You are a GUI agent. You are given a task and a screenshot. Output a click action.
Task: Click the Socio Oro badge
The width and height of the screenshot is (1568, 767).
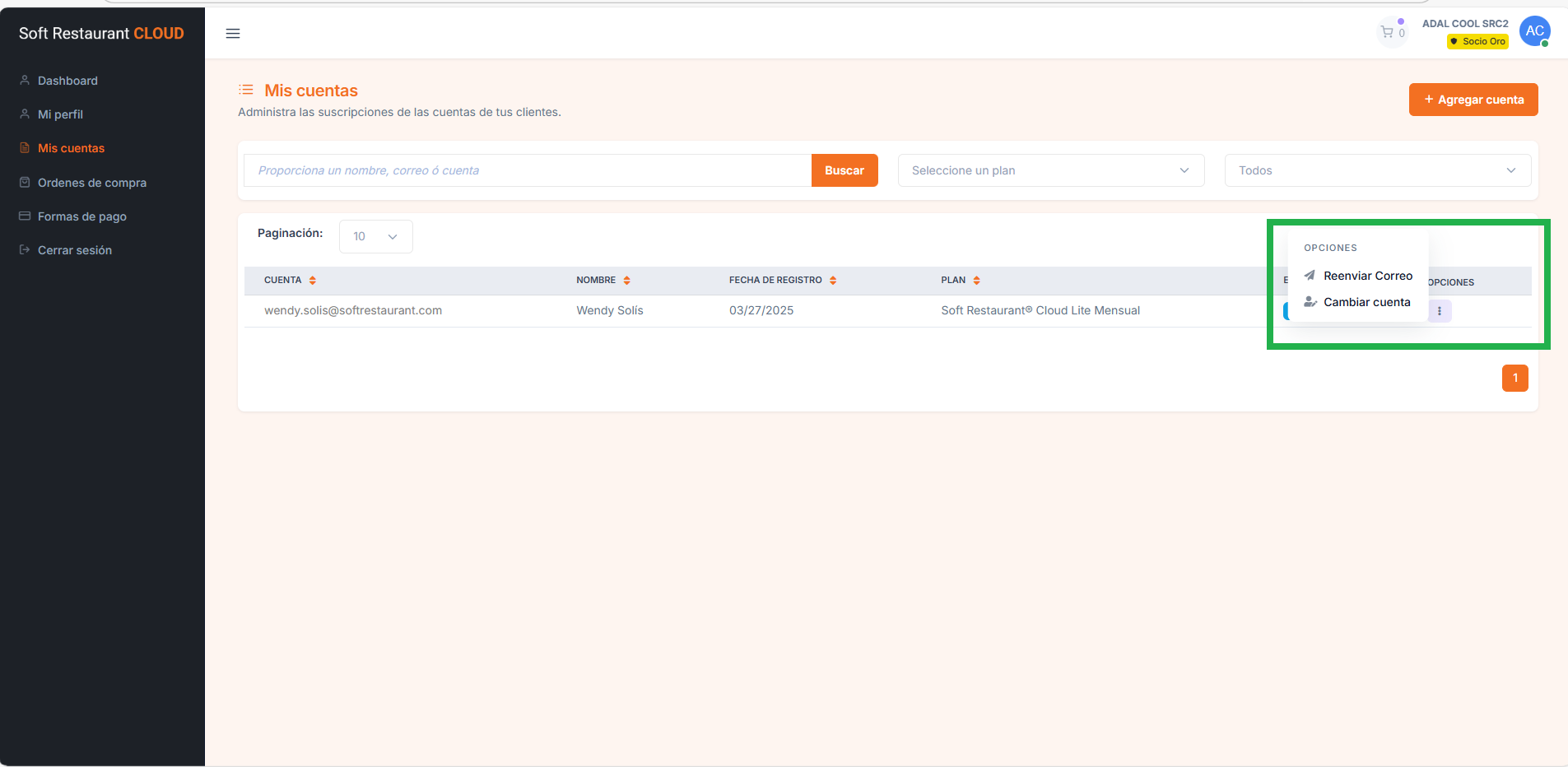[1478, 41]
